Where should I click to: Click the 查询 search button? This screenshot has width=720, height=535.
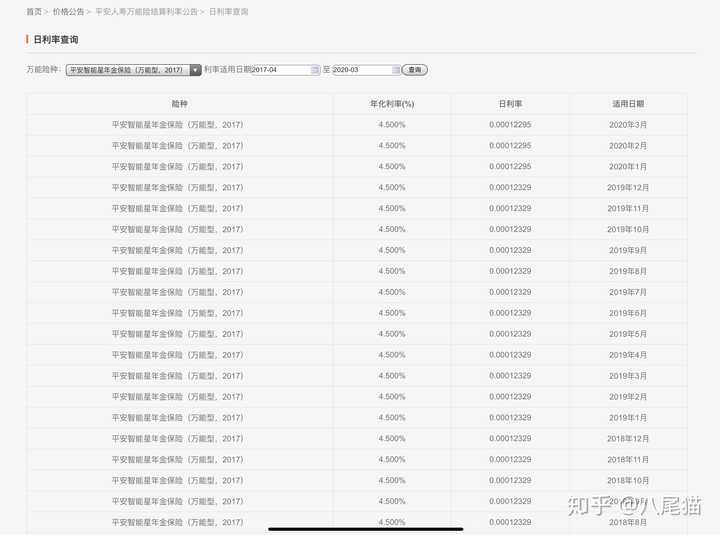click(415, 70)
